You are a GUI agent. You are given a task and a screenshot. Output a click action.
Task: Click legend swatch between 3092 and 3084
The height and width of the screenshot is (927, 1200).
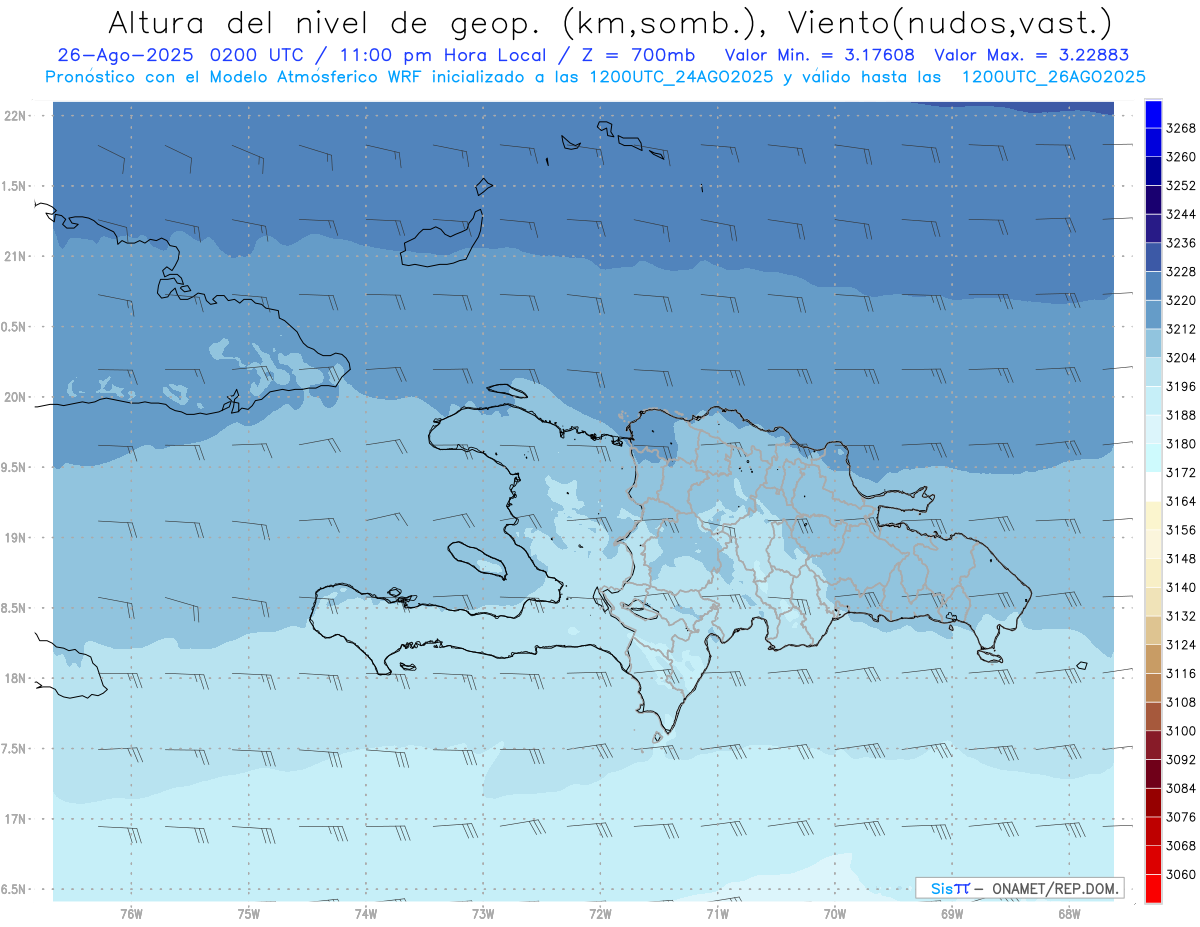click(x=1152, y=774)
